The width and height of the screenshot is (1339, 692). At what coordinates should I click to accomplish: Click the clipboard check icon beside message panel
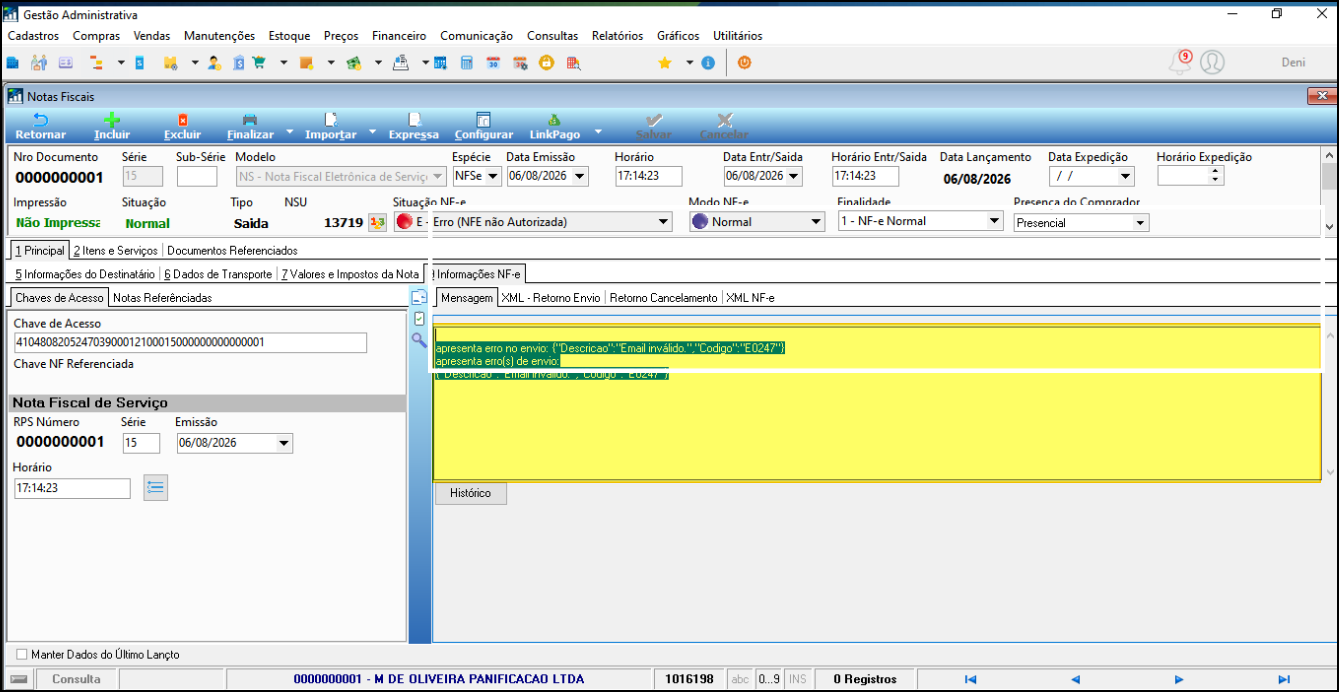(x=419, y=318)
